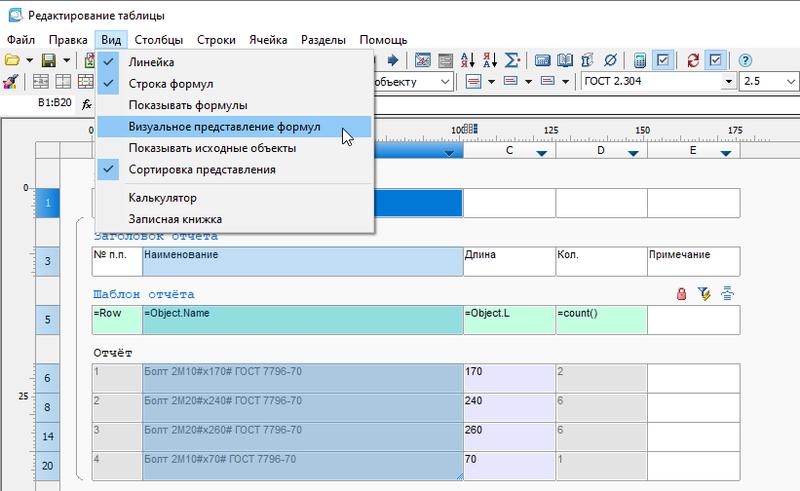Image resolution: width=800 pixels, height=491 pixels.
Task: Click the ascending sort А-Я icon
Action: [467, 60]
